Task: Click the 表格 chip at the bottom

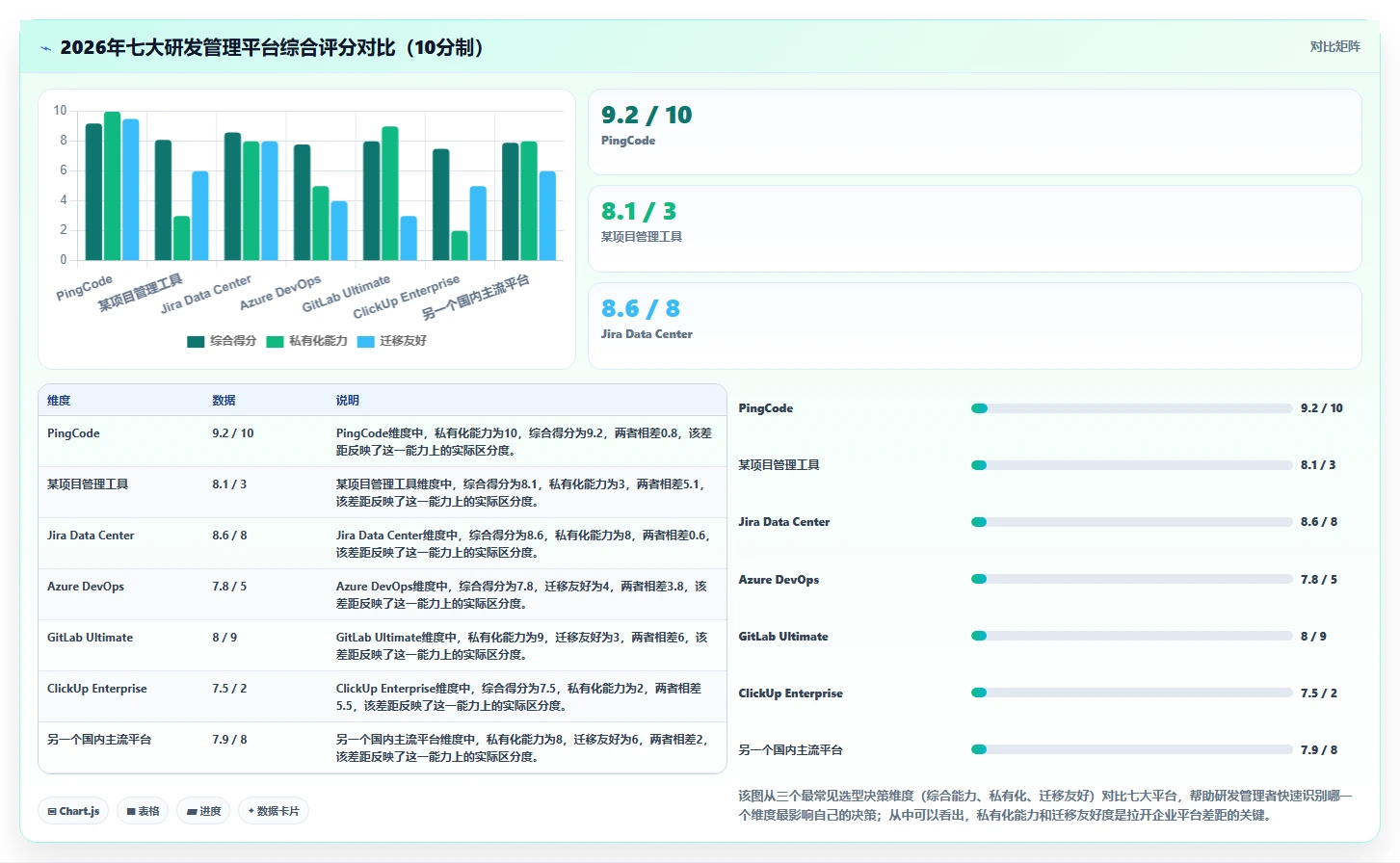Action: pos(143,811)
